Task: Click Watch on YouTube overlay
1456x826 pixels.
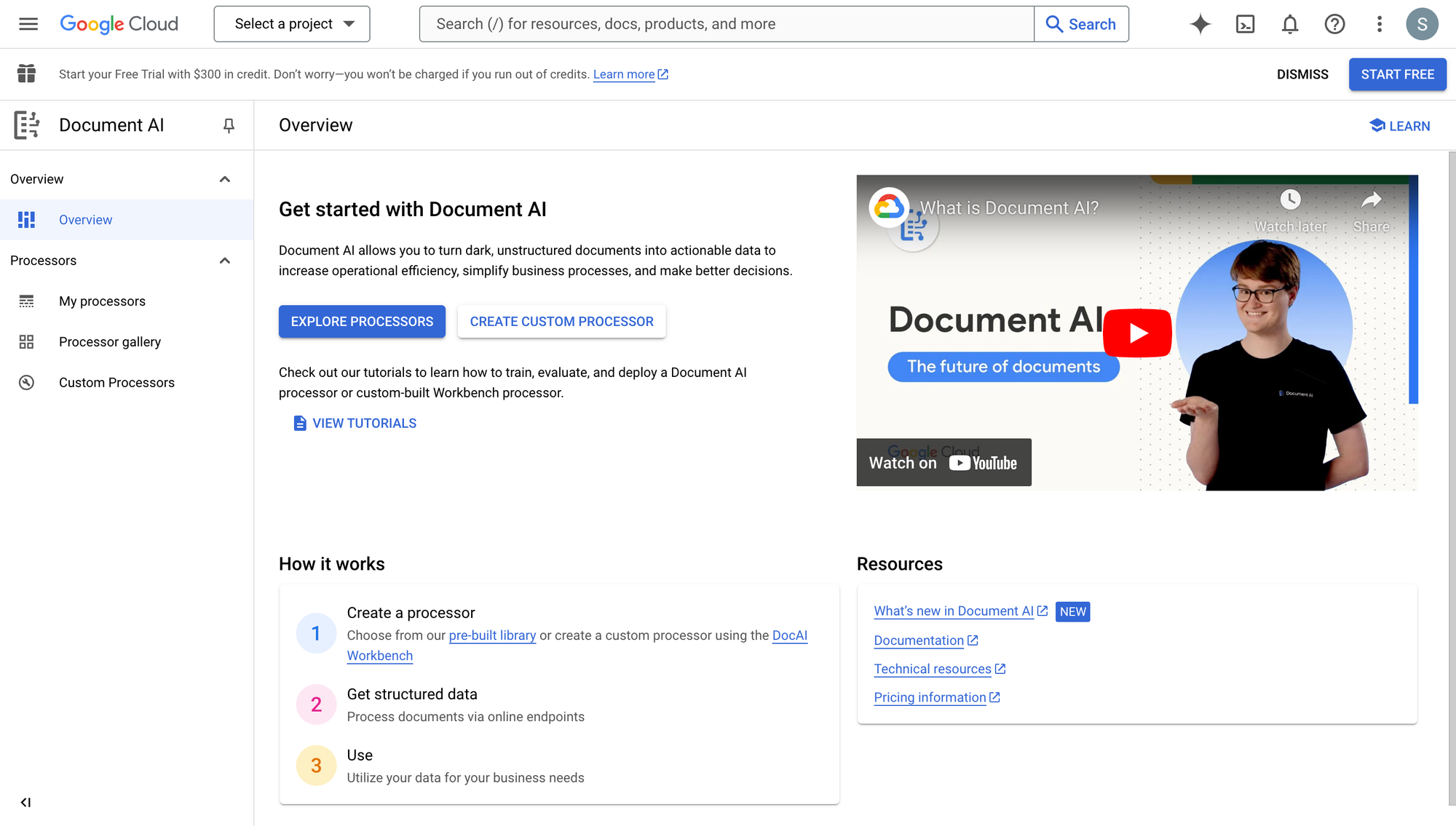Action: (x=943, y=462)
